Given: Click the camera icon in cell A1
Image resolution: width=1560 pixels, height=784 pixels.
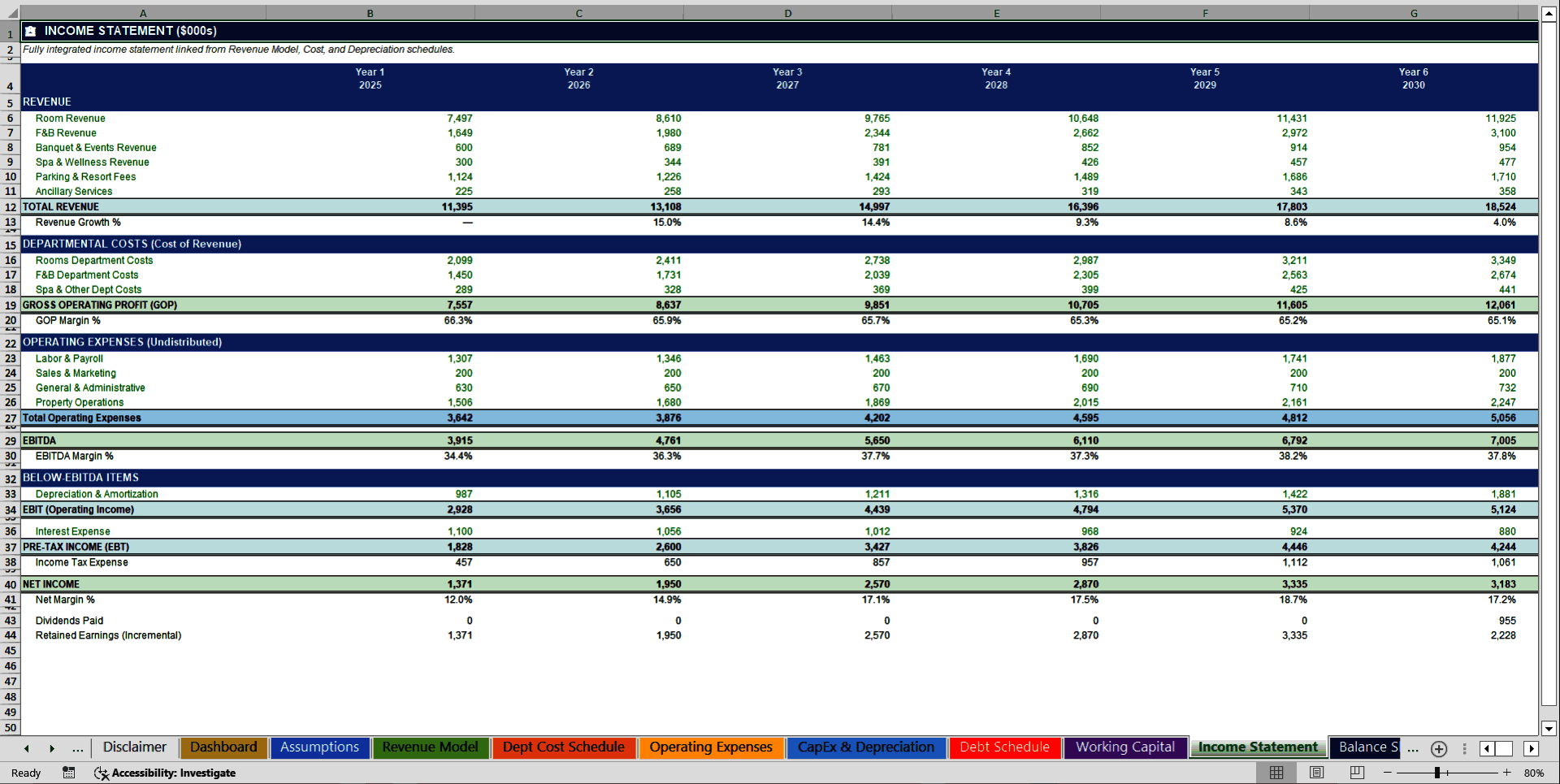Looking at the screenshot, I should pos(30,30).
